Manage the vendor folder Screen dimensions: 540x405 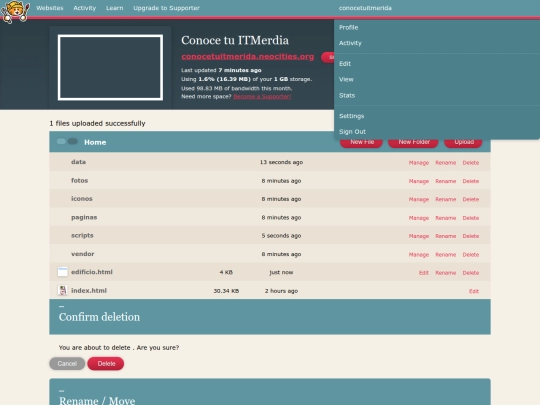pyautogui.click(x=419, y=255)
